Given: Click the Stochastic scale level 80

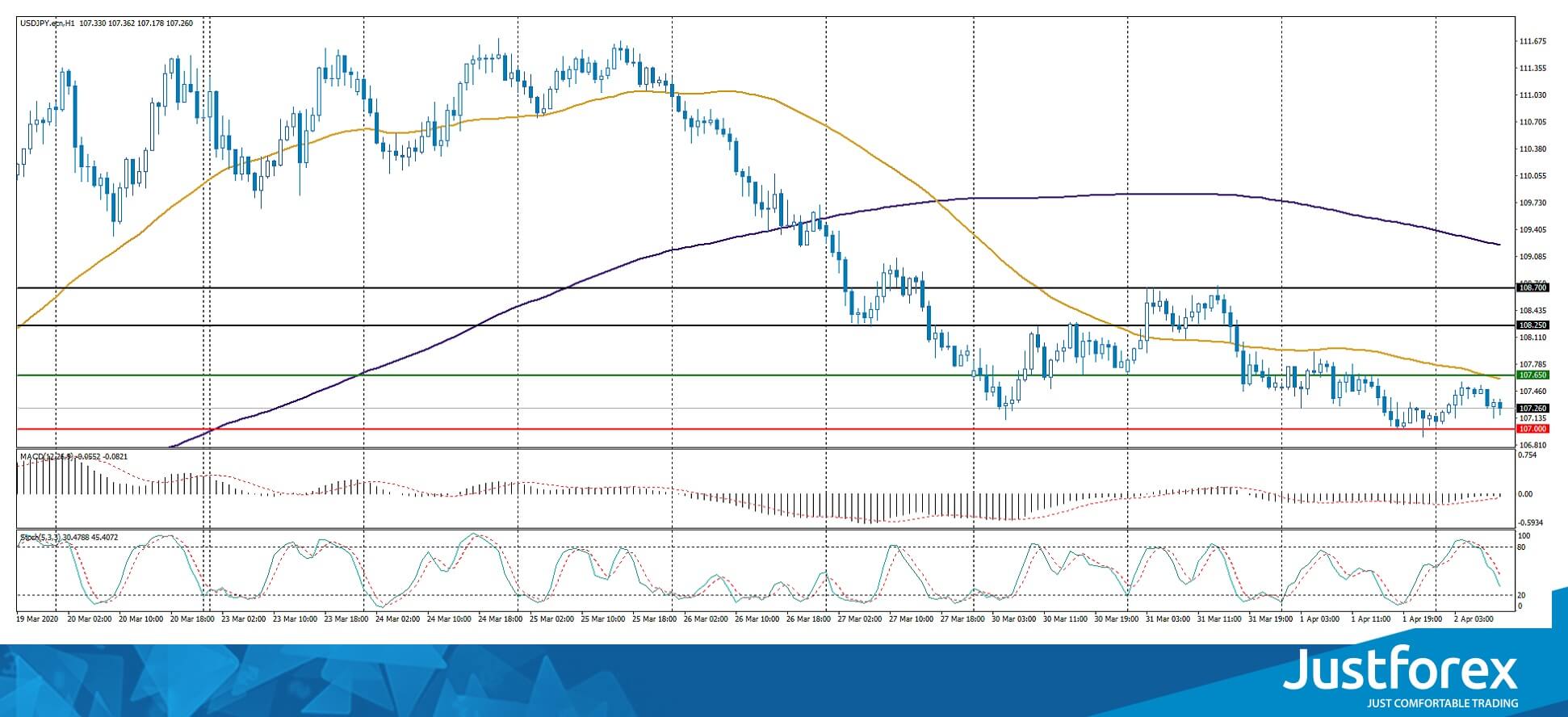Looking at the screenshot, I should (x=1522, y=547).
